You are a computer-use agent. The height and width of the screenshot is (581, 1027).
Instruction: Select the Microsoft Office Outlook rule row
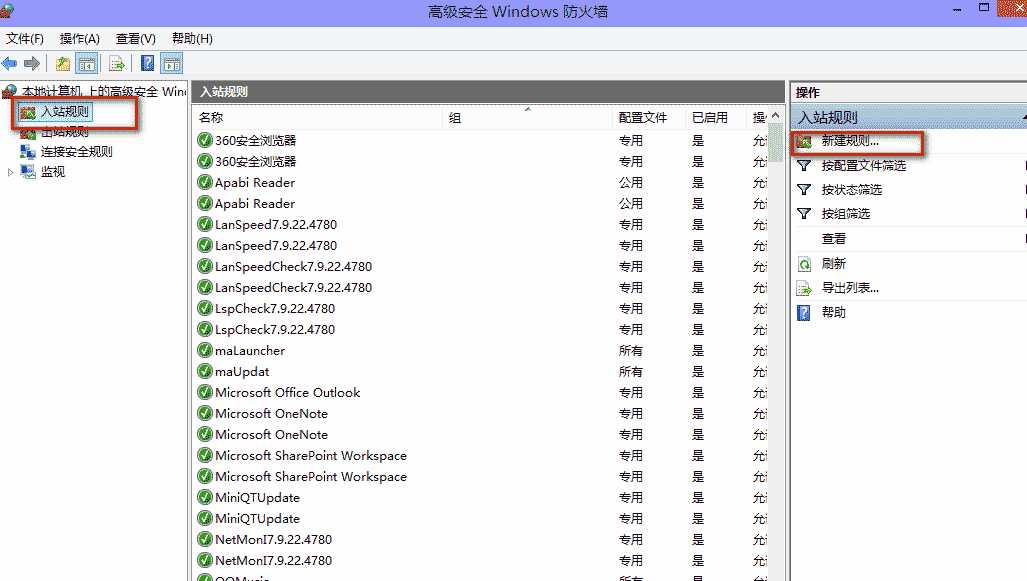pos(481,393)
